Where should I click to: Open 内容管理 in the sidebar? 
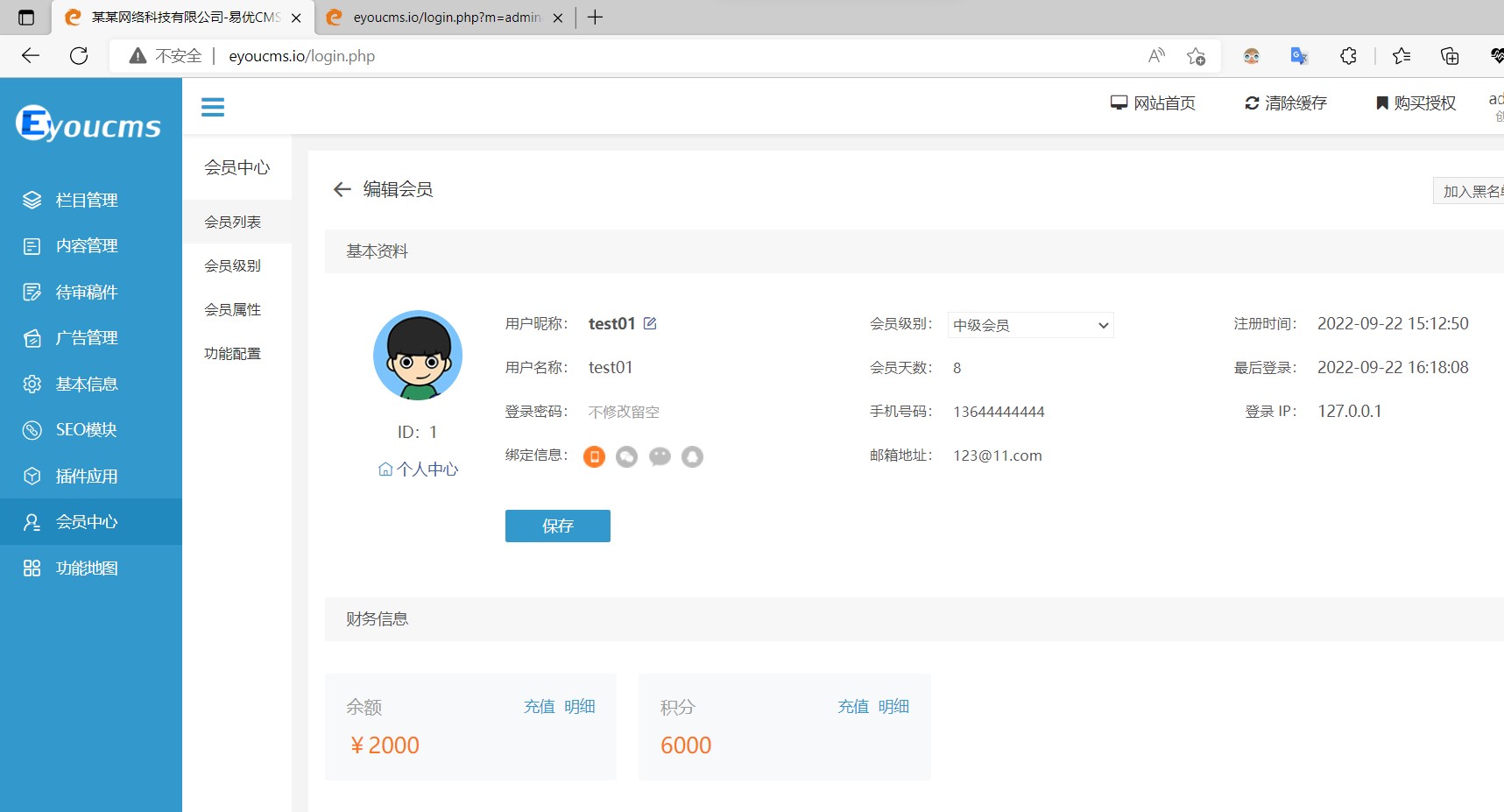[x=91, y=246]
